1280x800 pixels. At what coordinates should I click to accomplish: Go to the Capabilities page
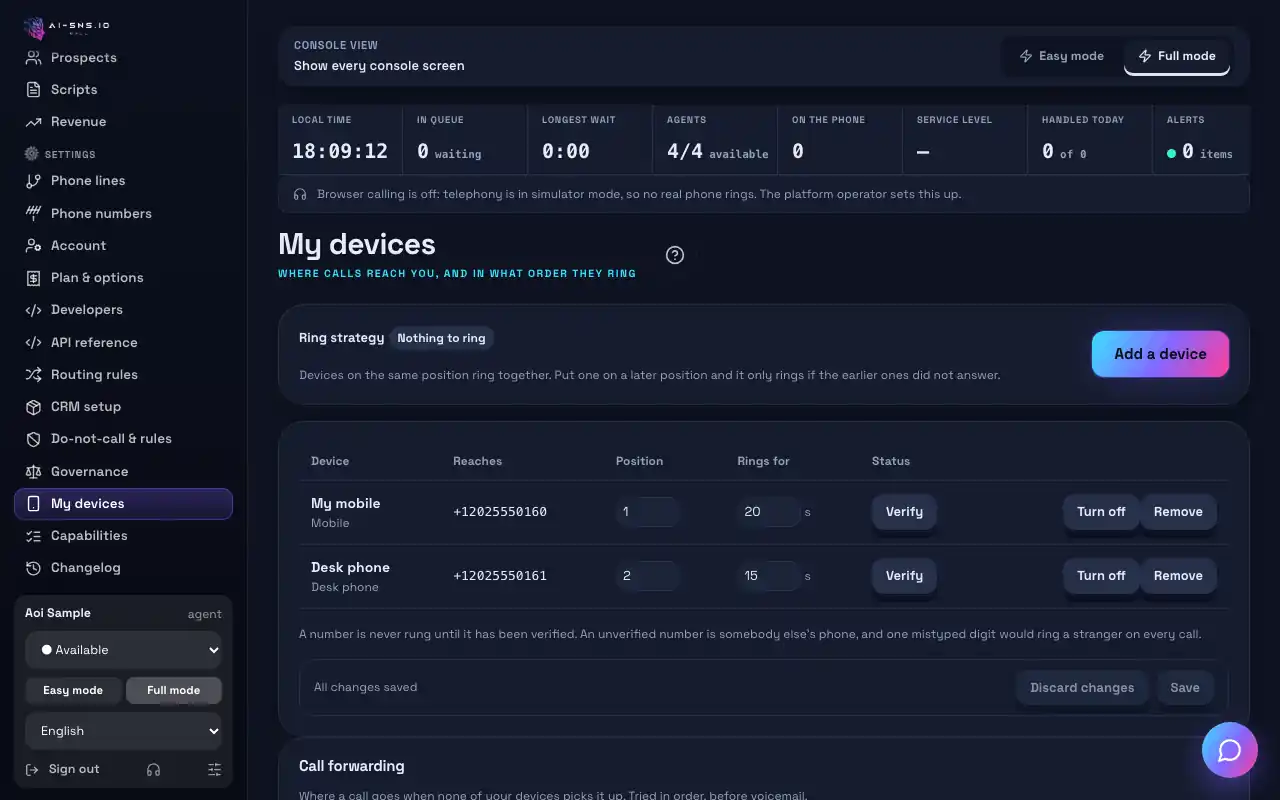pyautogui.click(x=124, y=536)
